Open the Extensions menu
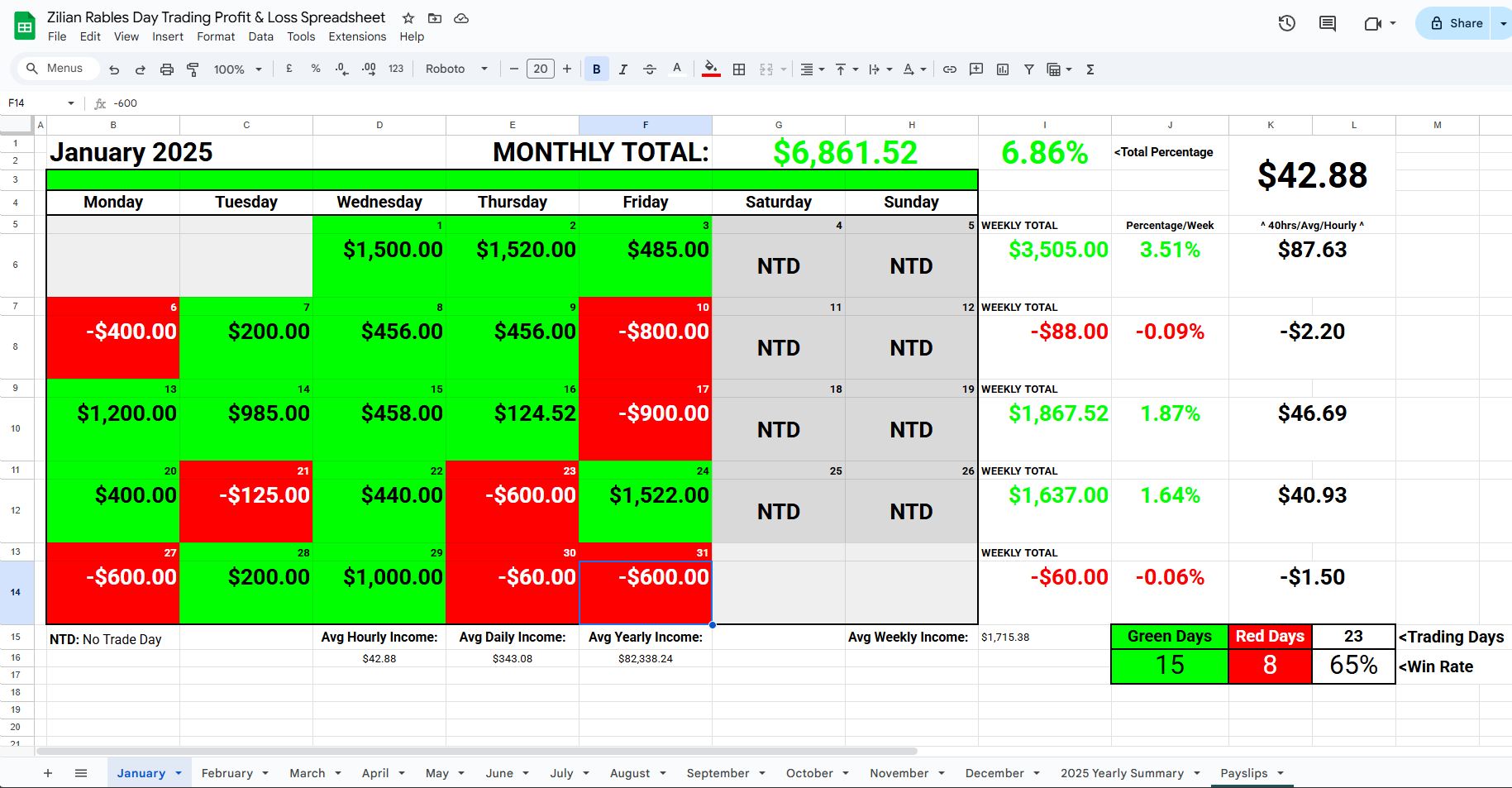Image resolution: width=1512 pixels, height=788 pixels. [x=357, y=36]
